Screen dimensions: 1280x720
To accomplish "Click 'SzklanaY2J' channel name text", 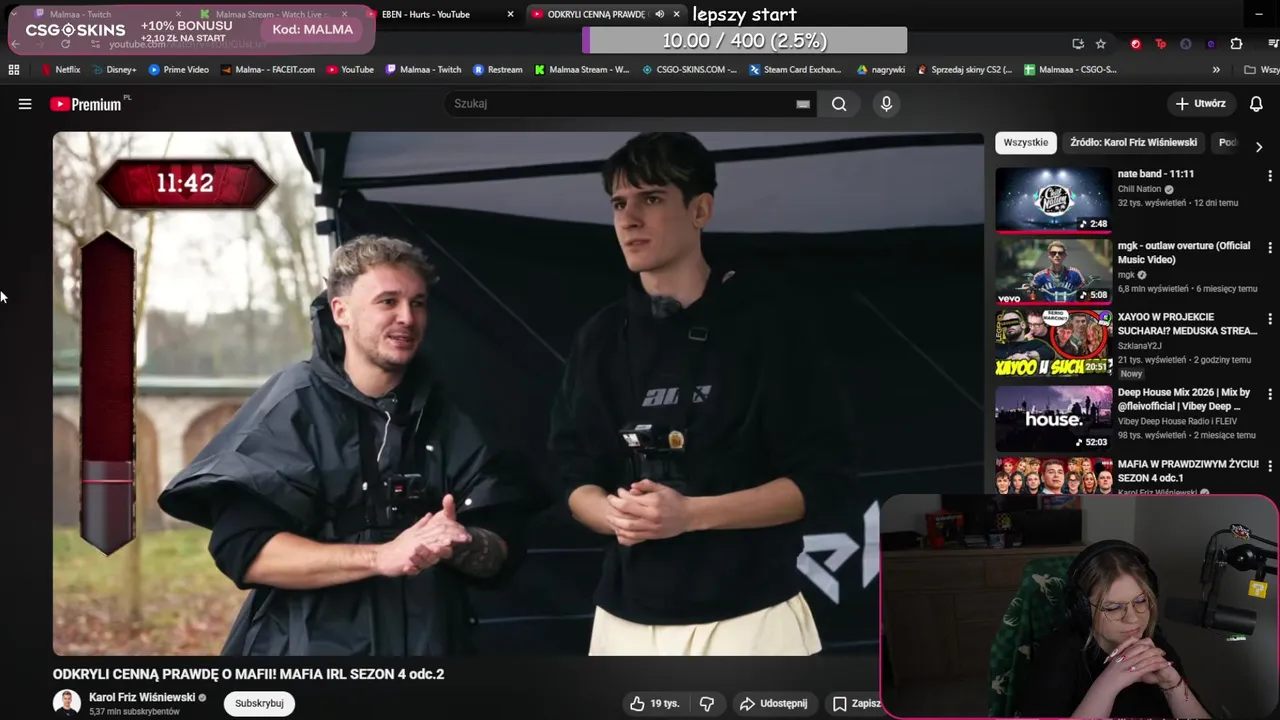I will (x=1139, y=346).
